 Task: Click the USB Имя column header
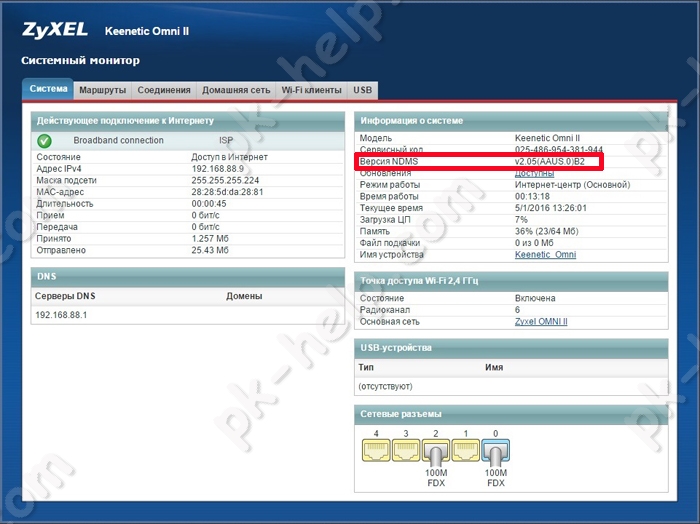pos(494,367)
